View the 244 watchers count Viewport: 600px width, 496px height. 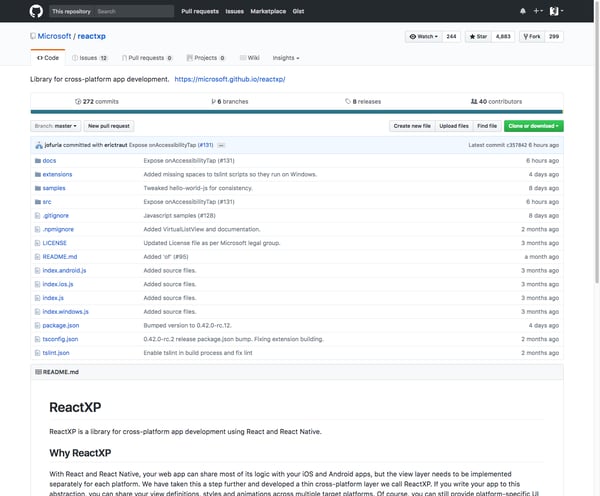pyautogui.click(x=451, y=36)
